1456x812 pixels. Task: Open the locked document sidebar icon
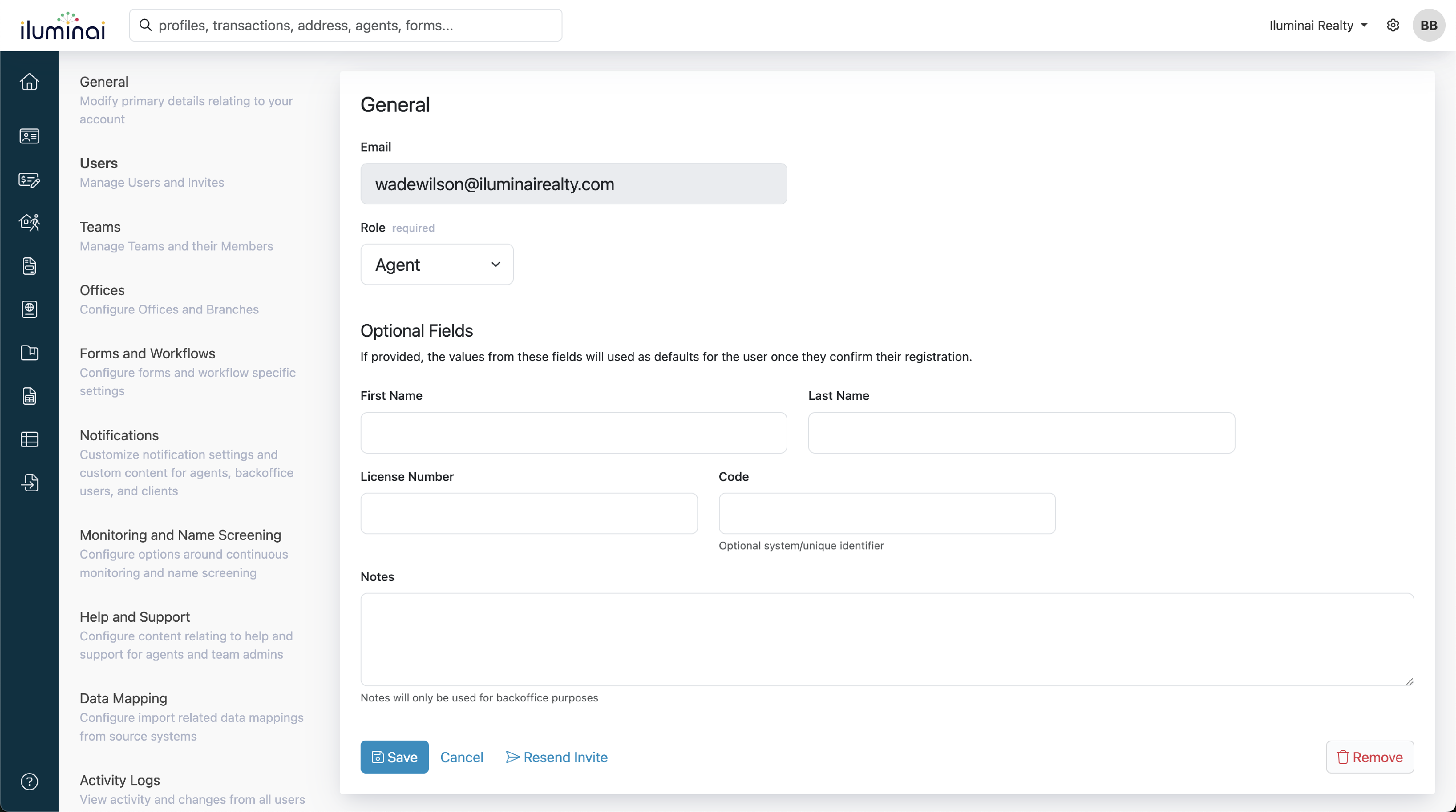[30, 265]
